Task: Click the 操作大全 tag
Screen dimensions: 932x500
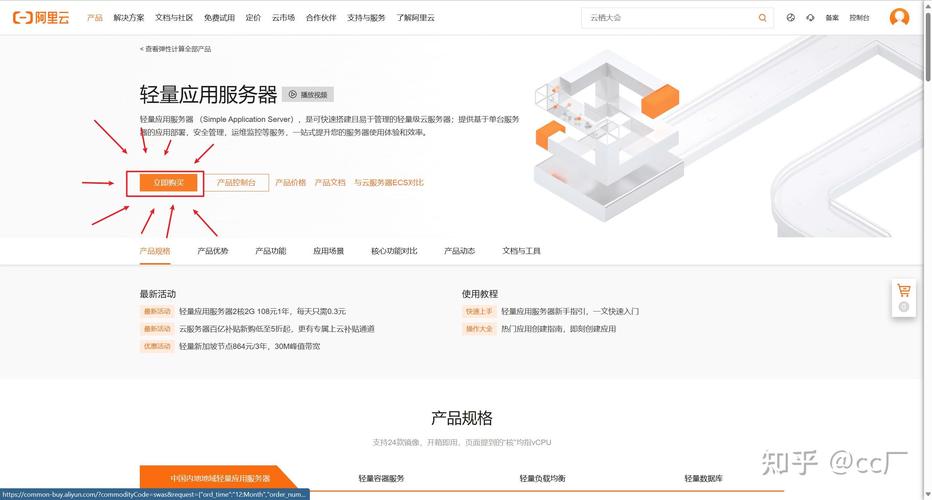Action: (479, 328)
